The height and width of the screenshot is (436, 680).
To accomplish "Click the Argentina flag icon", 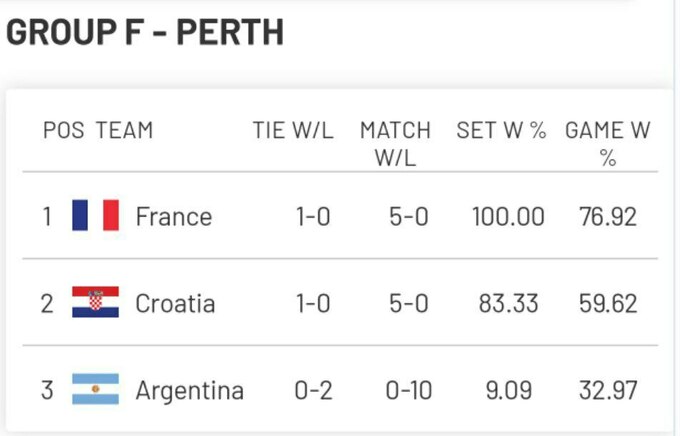I will [95, 390].
